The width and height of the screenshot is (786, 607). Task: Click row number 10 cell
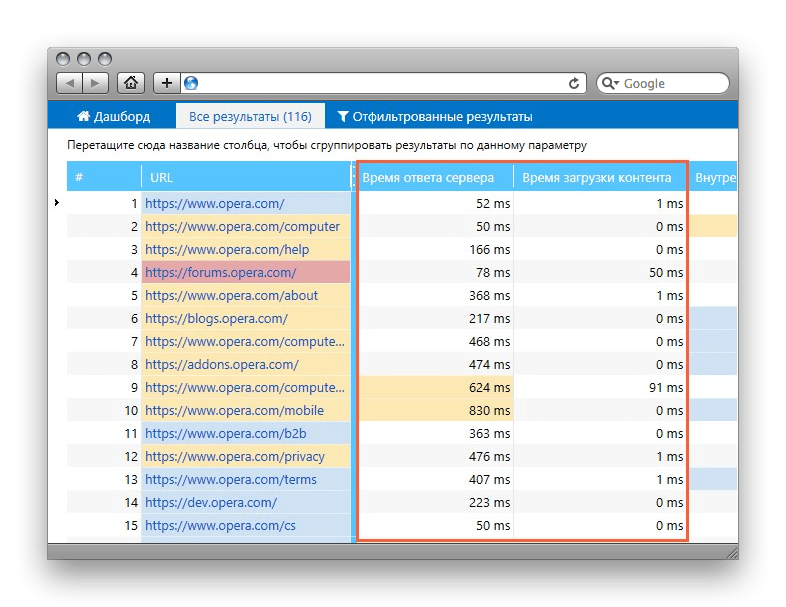click(x=104, y=411)
